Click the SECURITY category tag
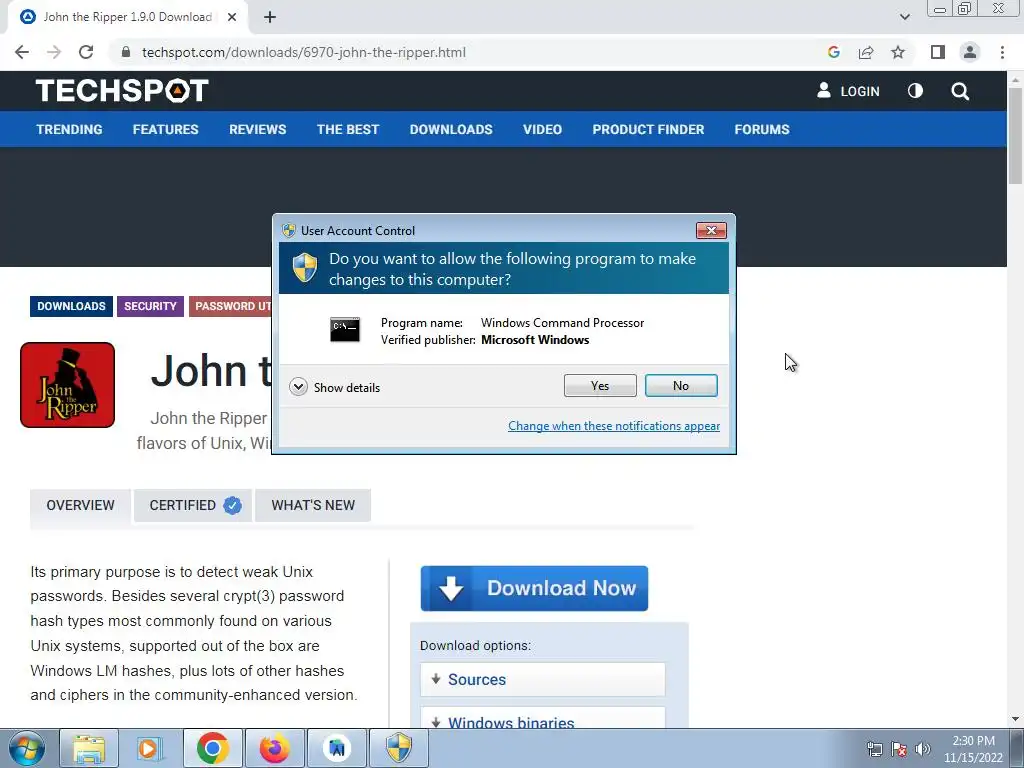Viewport: 1024px width, 768px height. (x=150, y=306)
